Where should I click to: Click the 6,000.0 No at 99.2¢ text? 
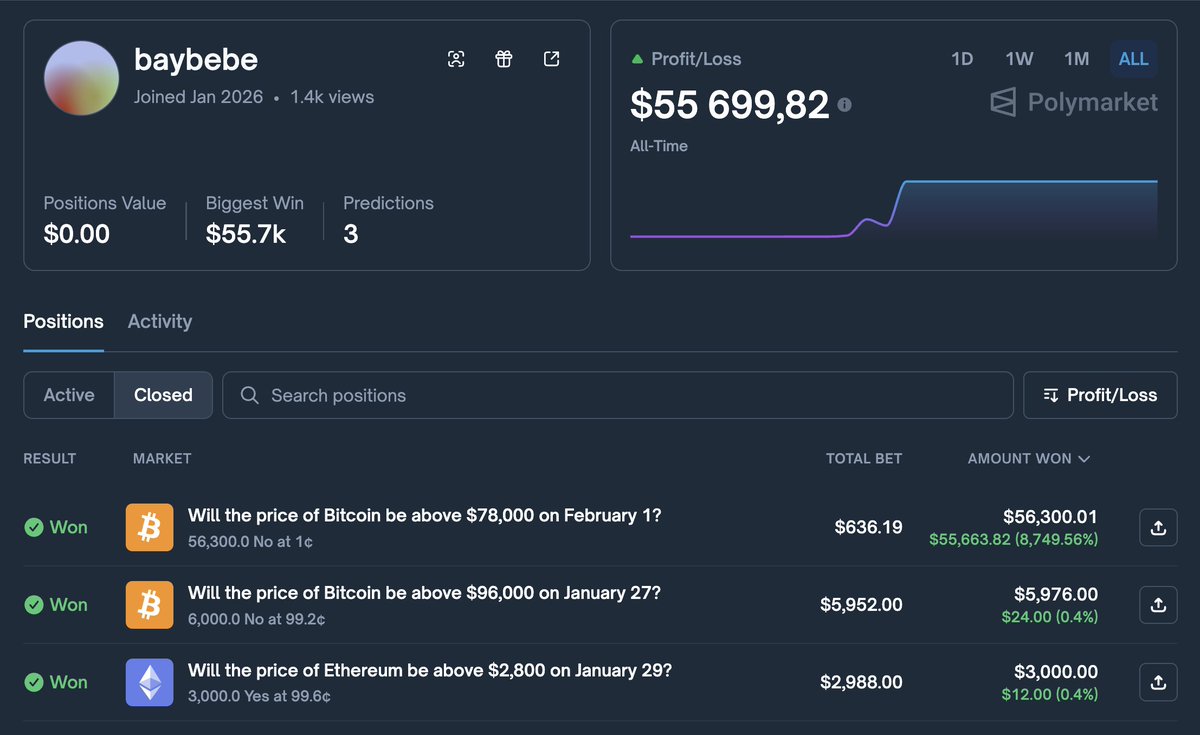[256, 619]
